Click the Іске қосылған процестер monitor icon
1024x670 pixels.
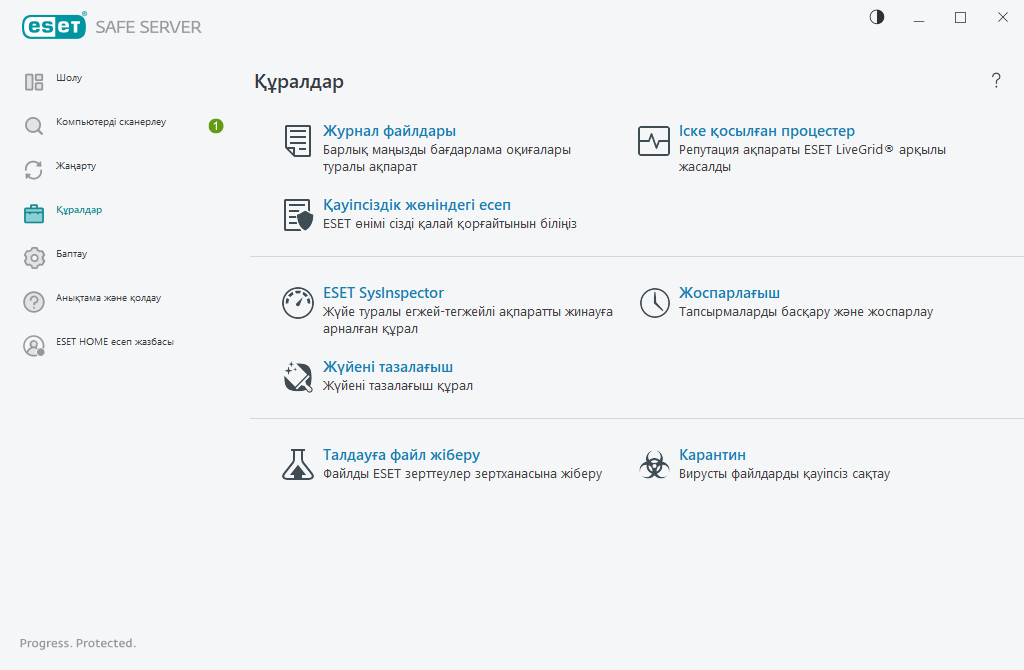pyautogui.click(x=654, y=141)
